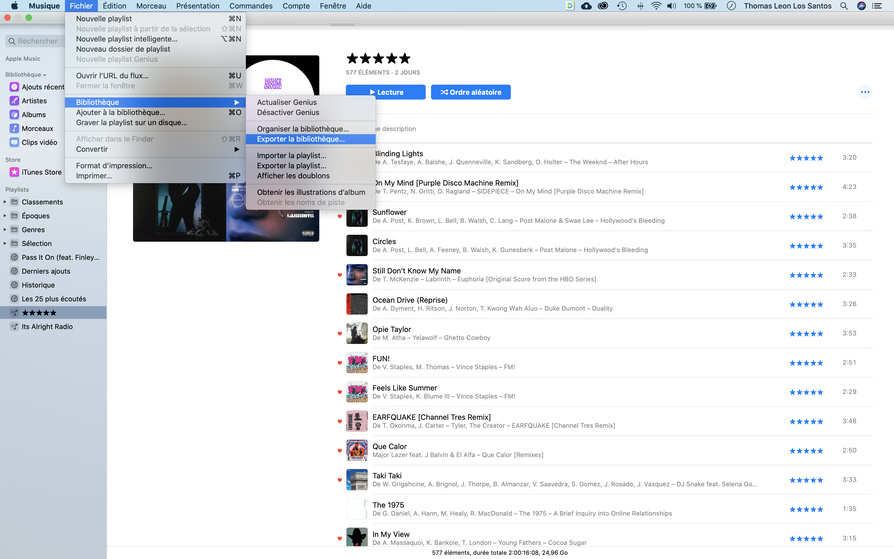Toggle the heart on FUN!
Image resolution: width=894 pixels, height=559 pixels.
coord(340,363)
